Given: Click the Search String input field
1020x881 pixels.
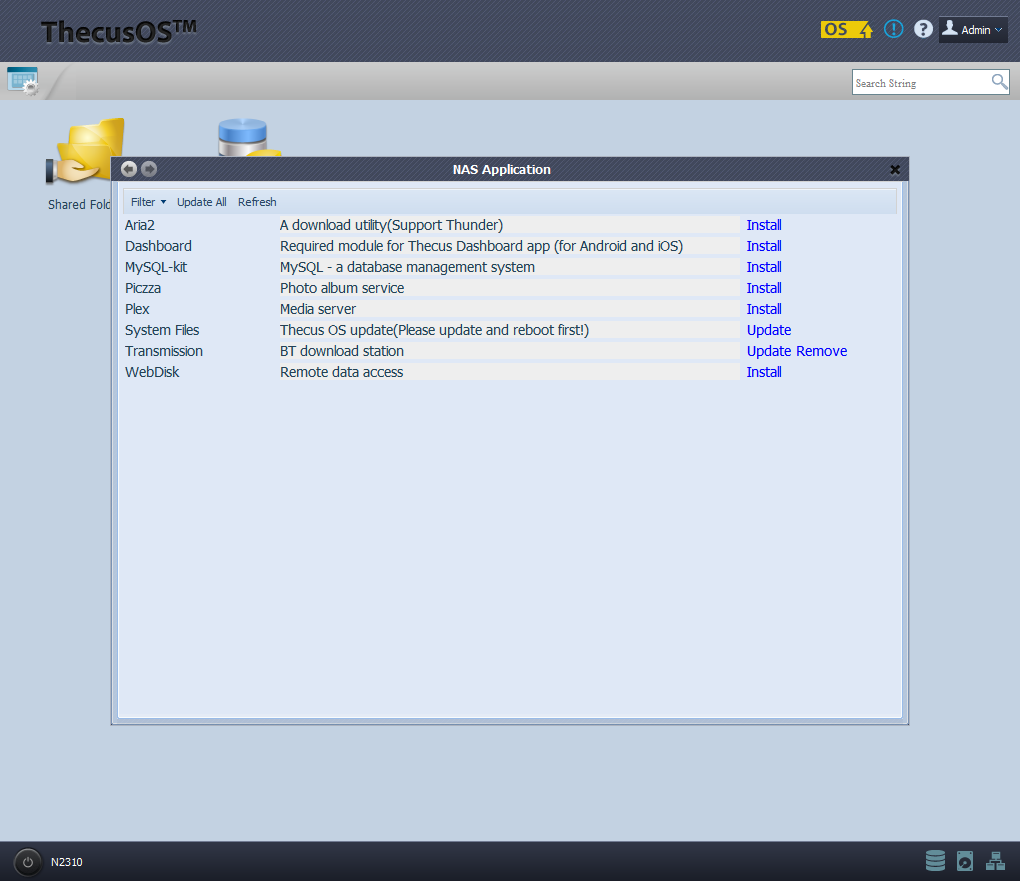Looking at the screenshot, I should (920, 83).
